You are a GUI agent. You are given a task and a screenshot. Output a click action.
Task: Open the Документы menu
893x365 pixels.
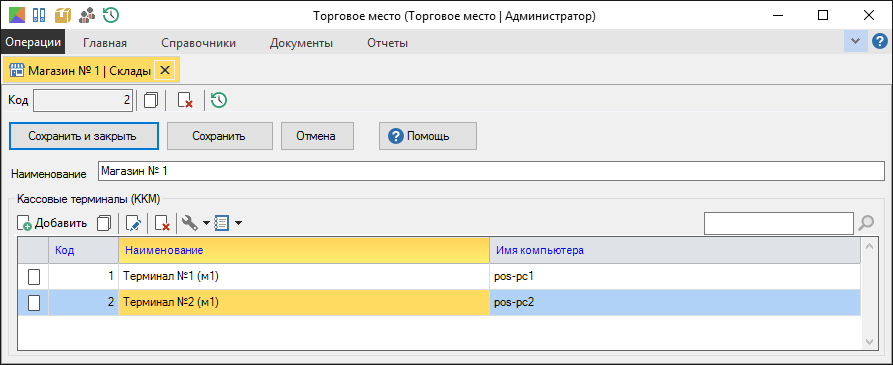[x=301, y=43]
